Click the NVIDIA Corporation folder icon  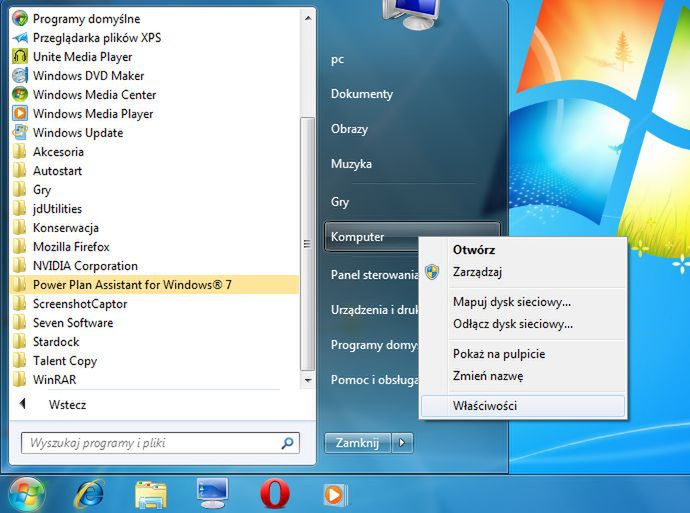(x=19, y=266)
